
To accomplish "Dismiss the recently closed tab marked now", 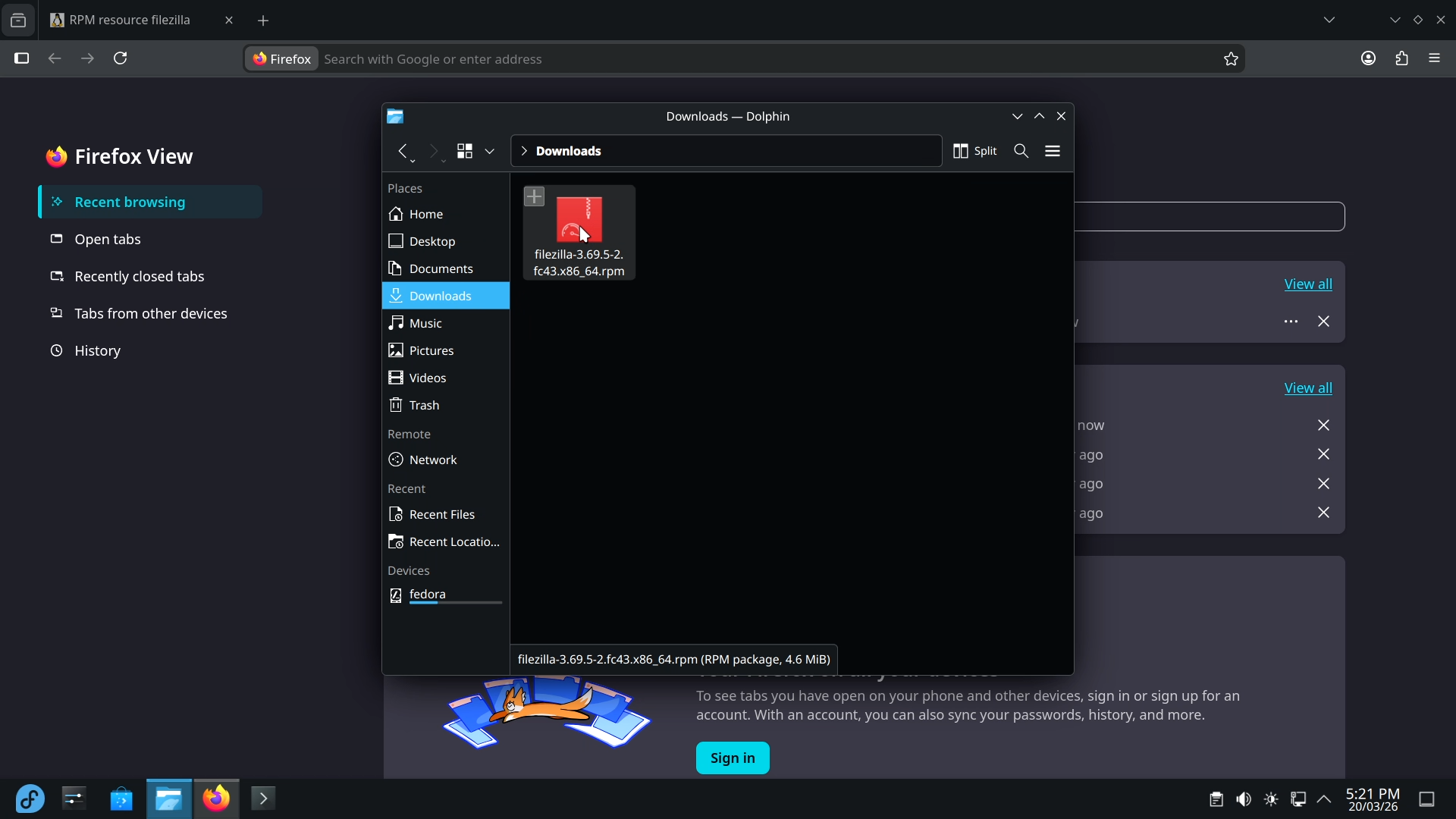I will tap(1323, 425).
